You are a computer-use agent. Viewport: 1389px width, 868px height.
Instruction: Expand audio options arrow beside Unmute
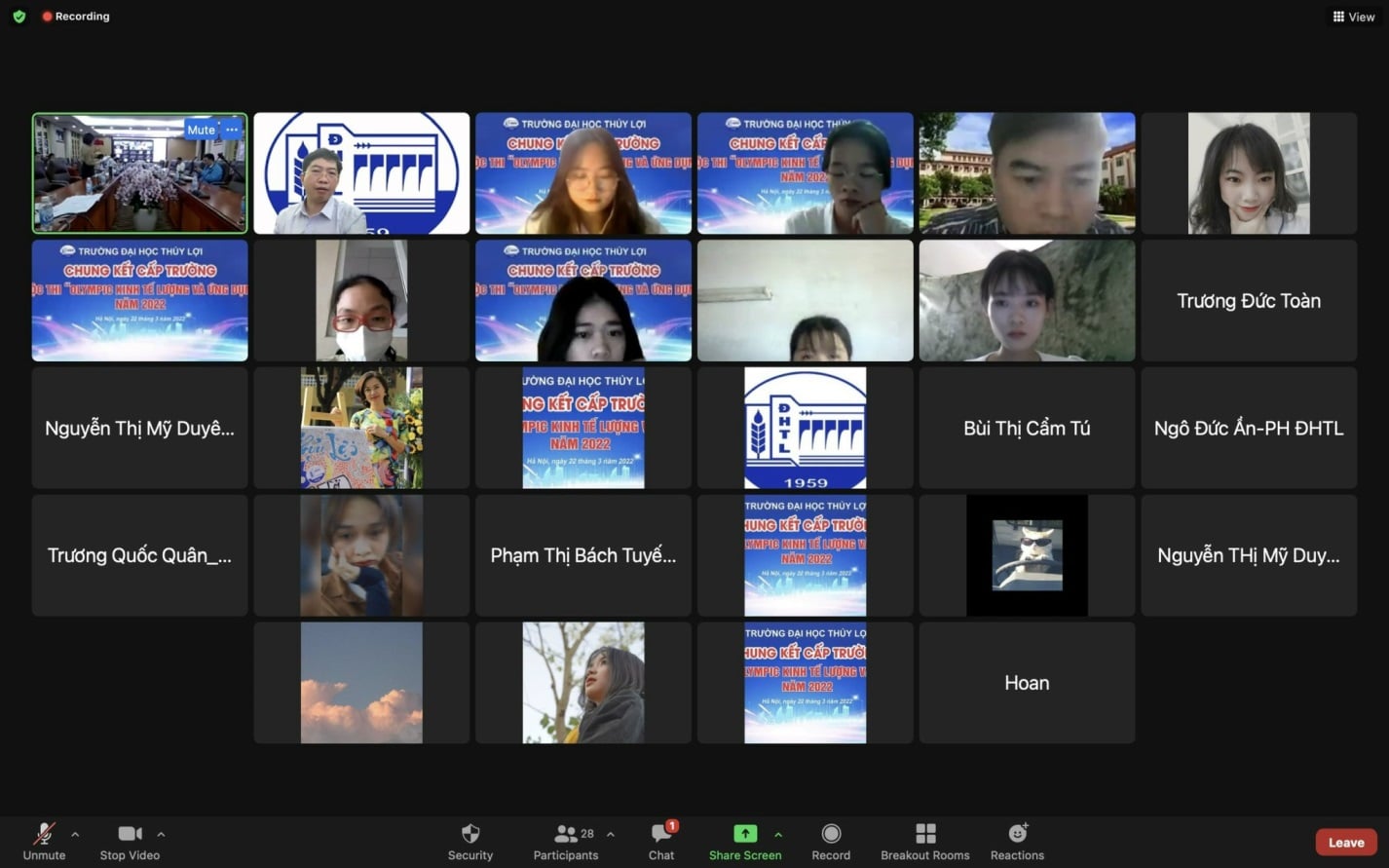pos(75,834)
